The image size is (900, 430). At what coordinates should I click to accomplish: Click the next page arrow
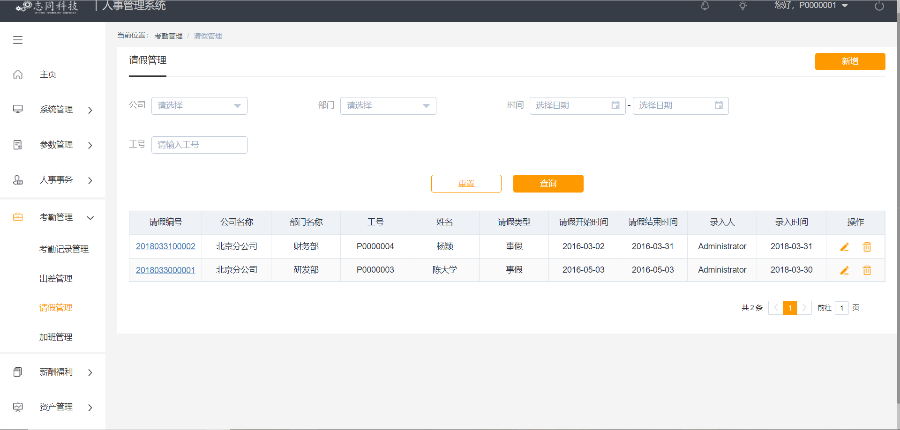[804, 308]
